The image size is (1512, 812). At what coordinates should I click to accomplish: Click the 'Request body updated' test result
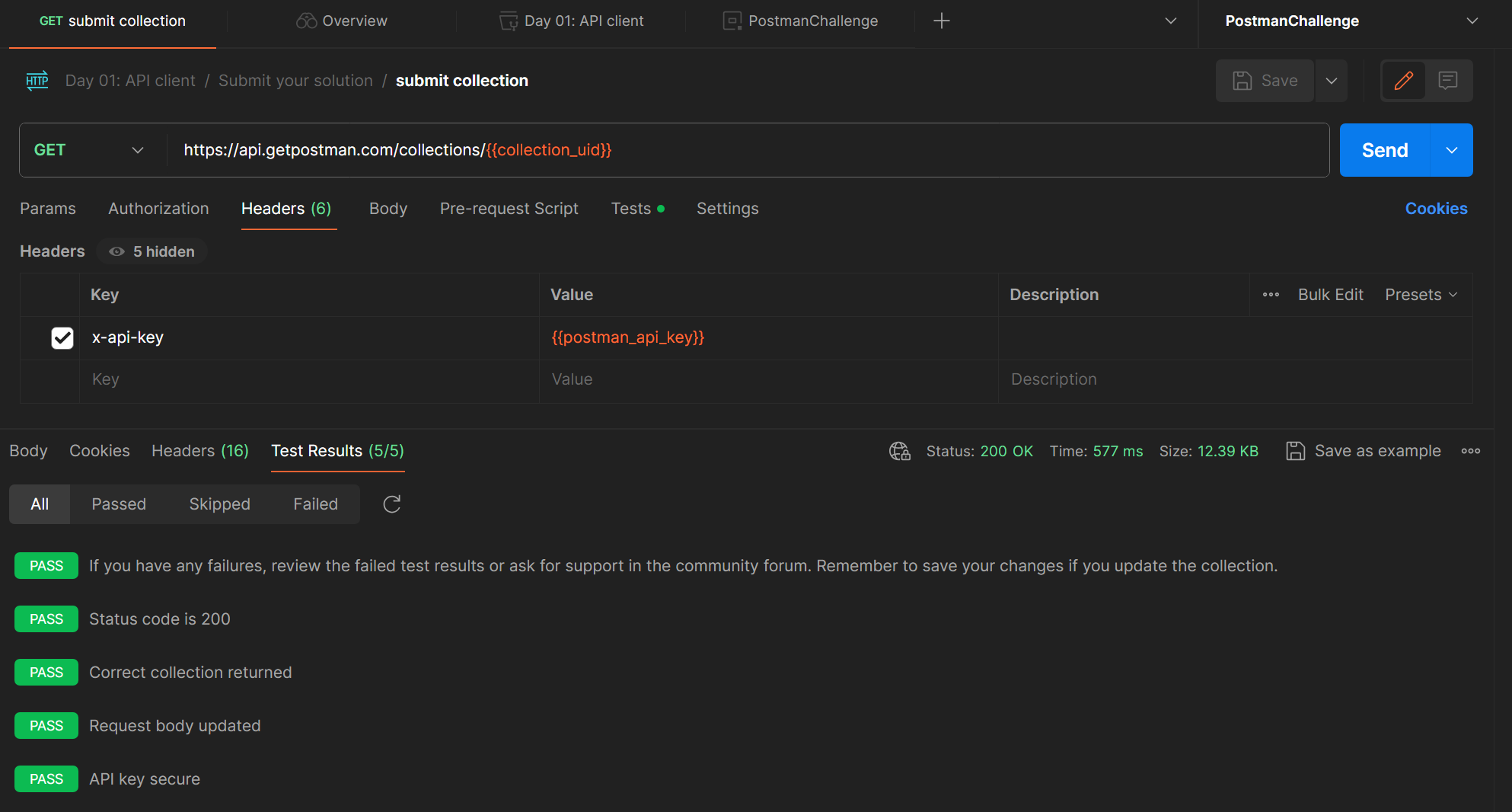click(175, 726)
